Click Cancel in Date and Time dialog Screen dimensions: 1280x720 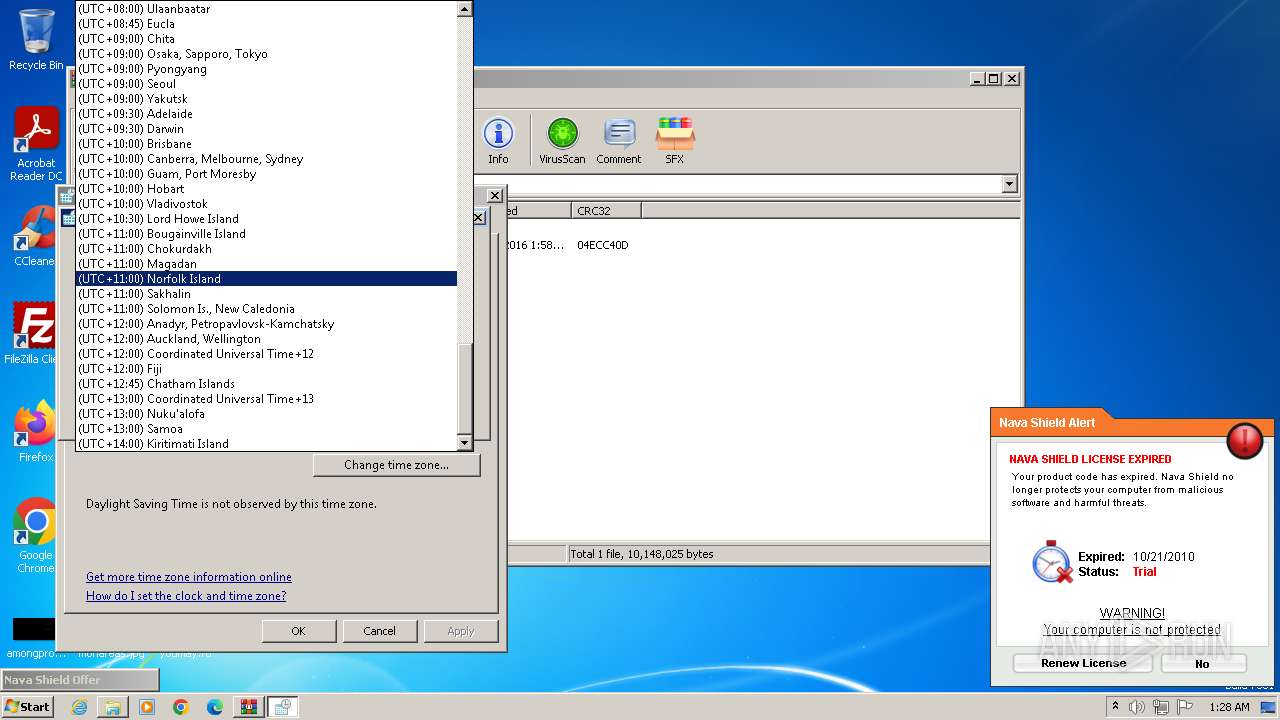pos(379,631)
